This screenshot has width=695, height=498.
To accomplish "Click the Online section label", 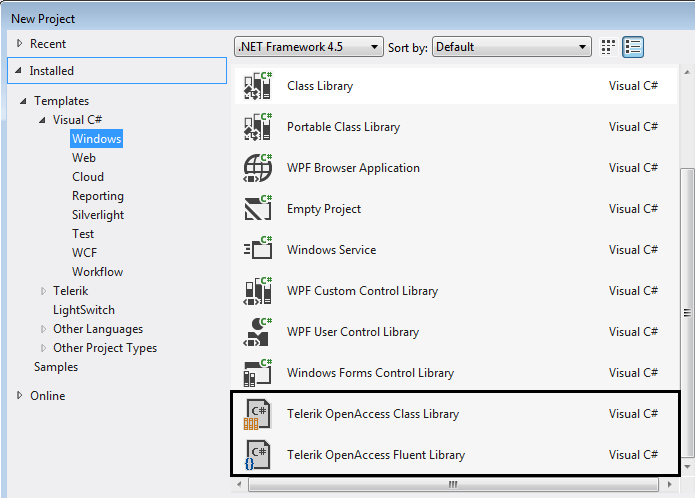I will pyautogui.click(x=47, y=396).
